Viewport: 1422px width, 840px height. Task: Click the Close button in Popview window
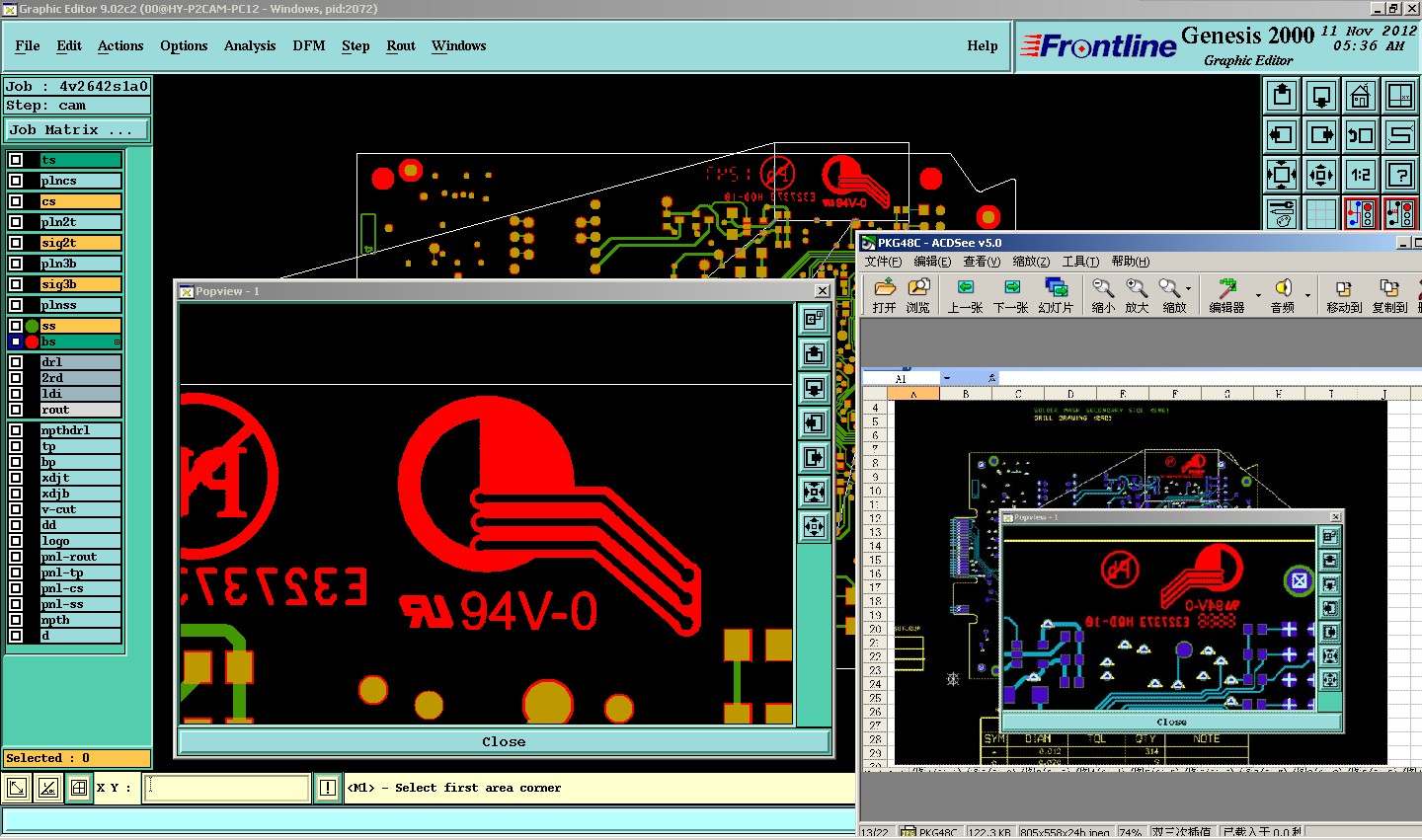pyautogui.click(x=504, y=741)
